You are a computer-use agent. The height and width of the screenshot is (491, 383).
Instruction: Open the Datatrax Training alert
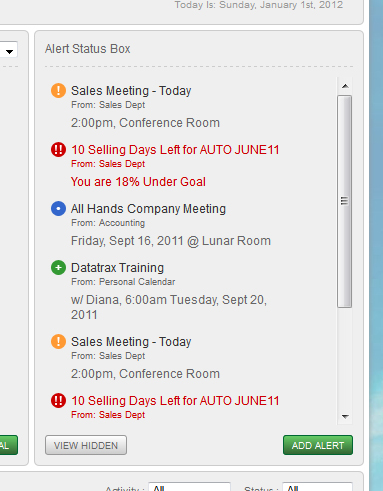point(117,268)
